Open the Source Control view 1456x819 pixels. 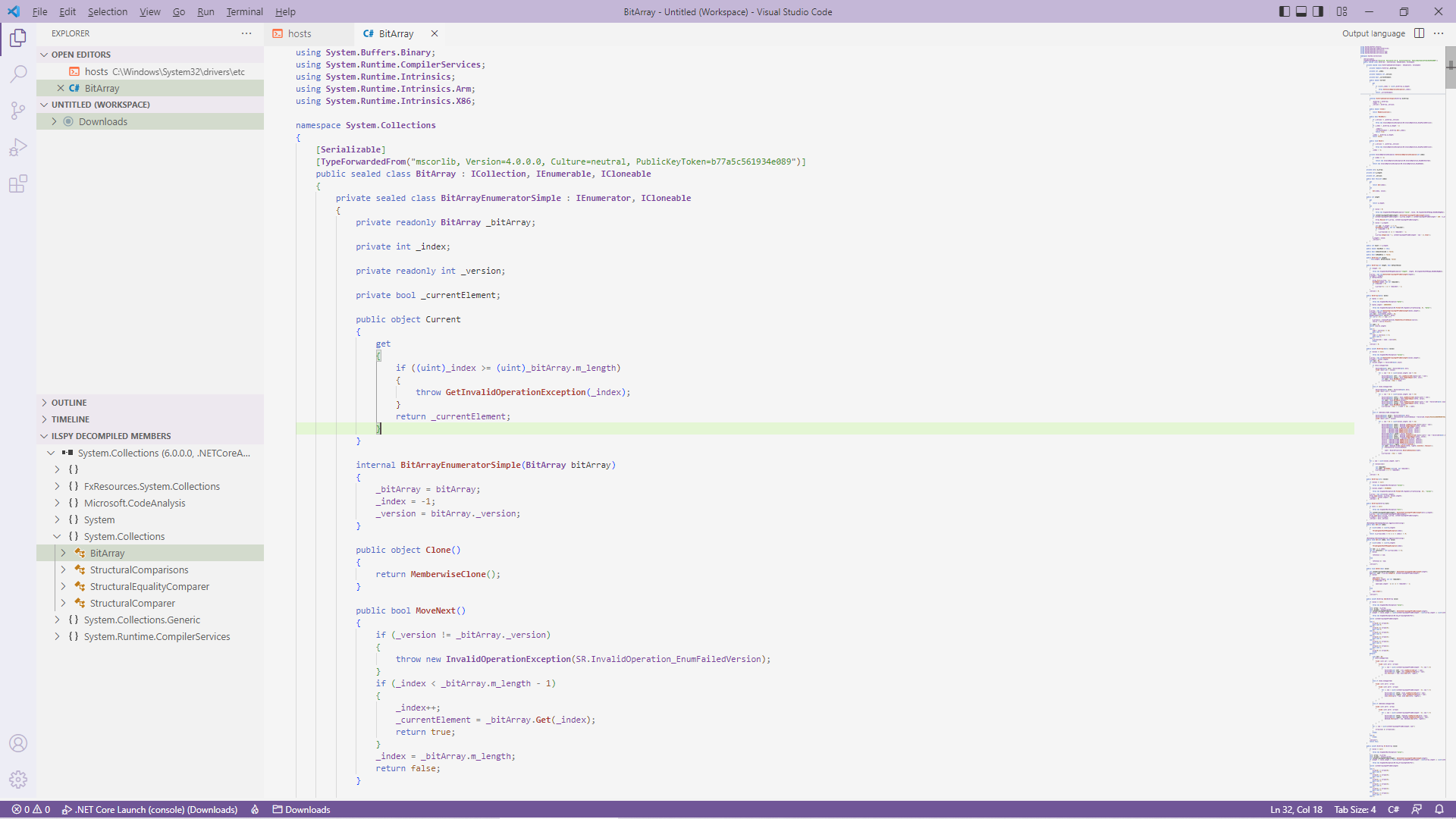[18, 111]
